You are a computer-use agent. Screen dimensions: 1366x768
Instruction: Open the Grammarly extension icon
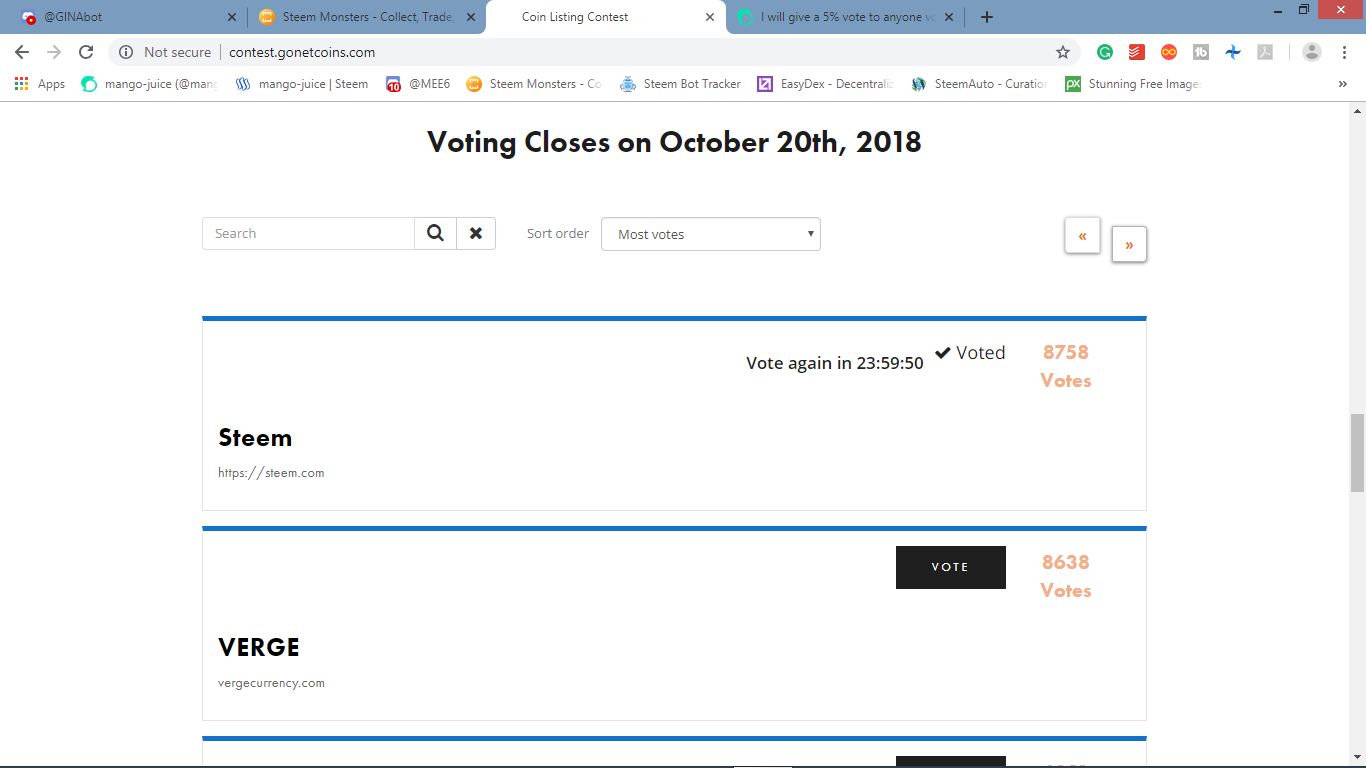point(1105,52)
